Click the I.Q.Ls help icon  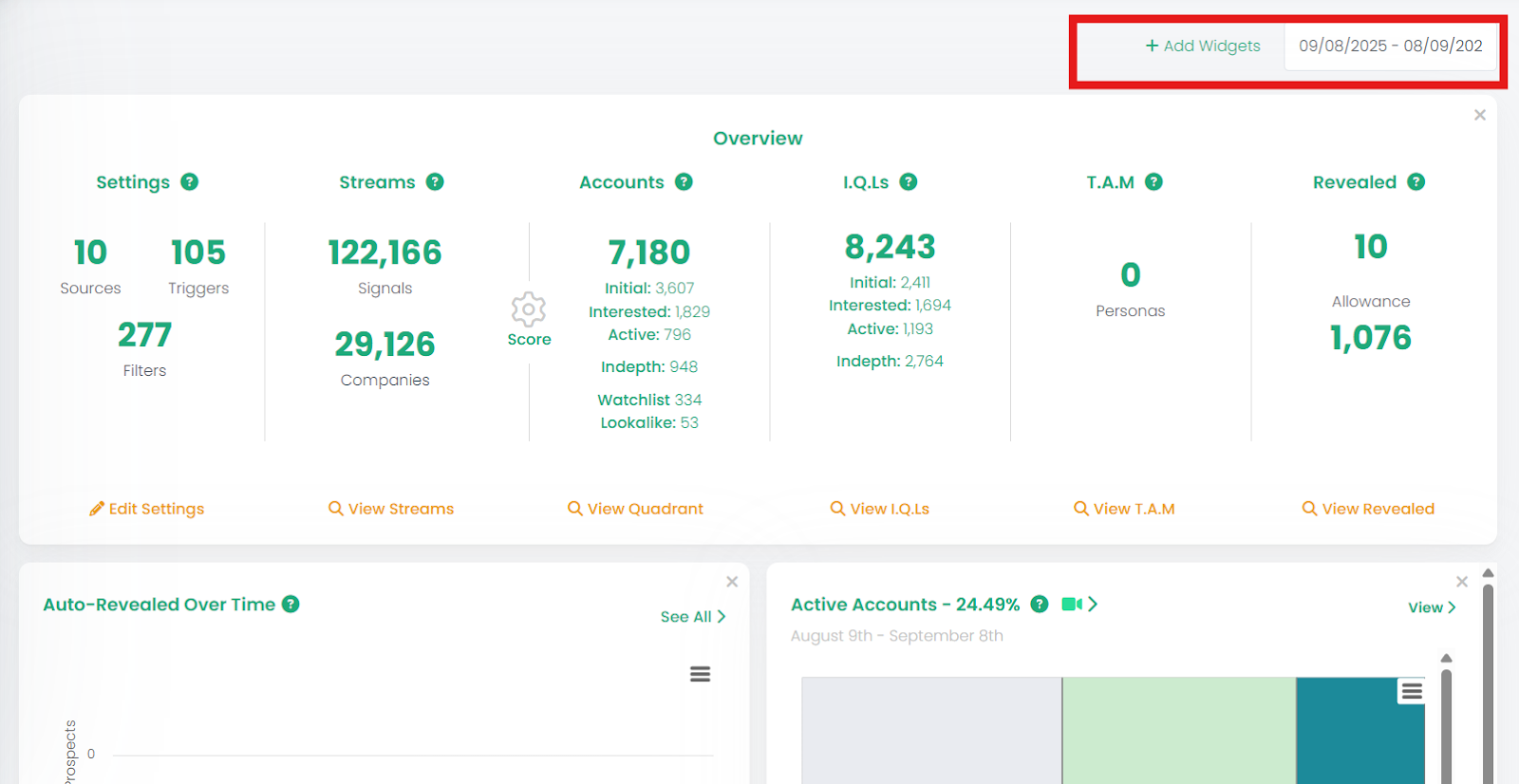click(909, 182)
